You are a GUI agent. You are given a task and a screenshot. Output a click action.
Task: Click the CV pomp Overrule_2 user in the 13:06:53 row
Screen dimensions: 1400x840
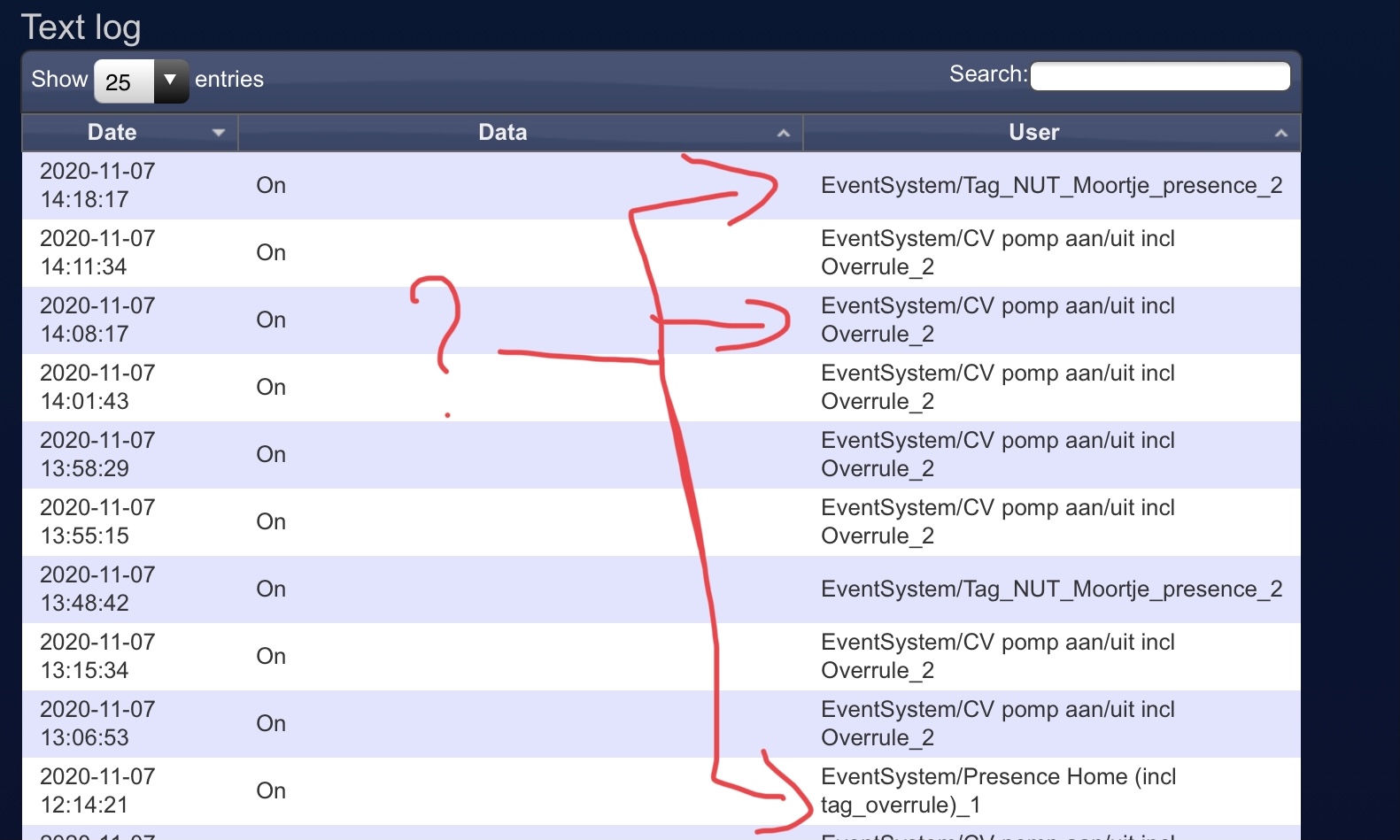point(998,723)
